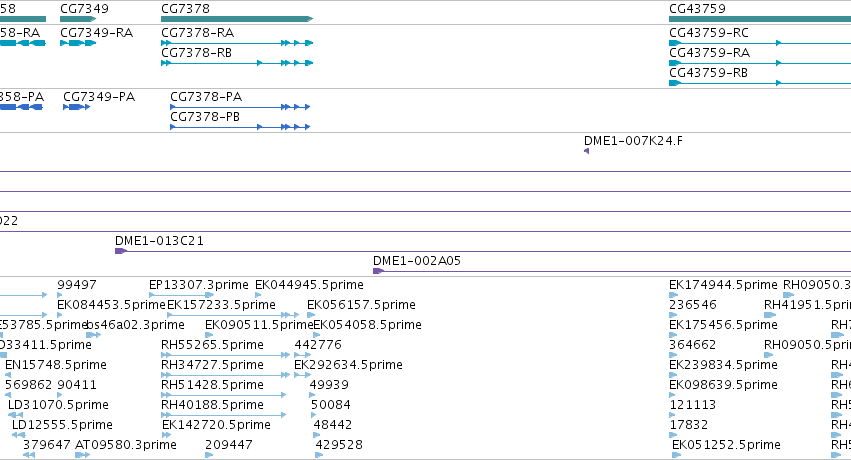Screen dimensions: 851x460
Task: Click the EK174944.5prime EST arrow
Action: point(674,295)
